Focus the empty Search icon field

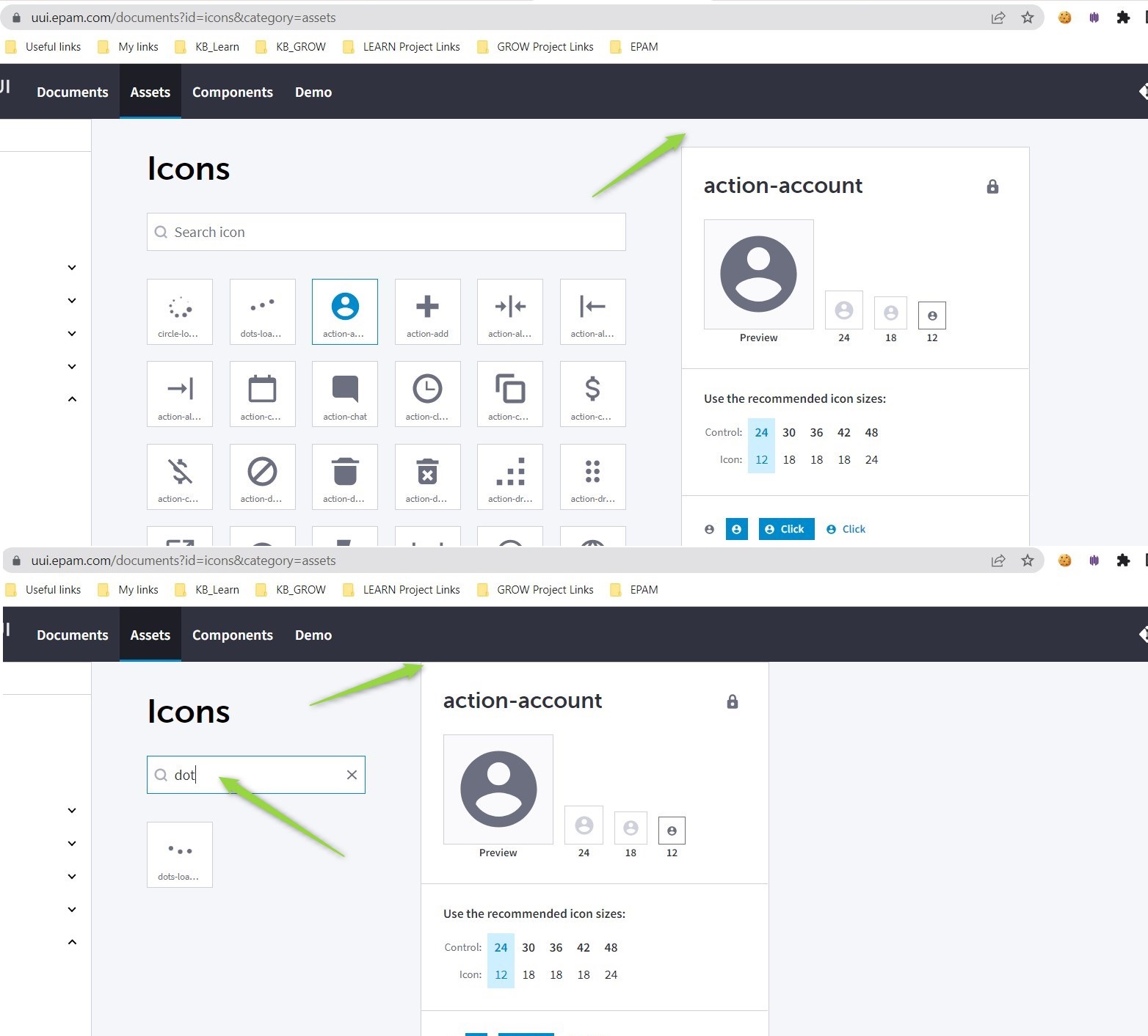386,232
